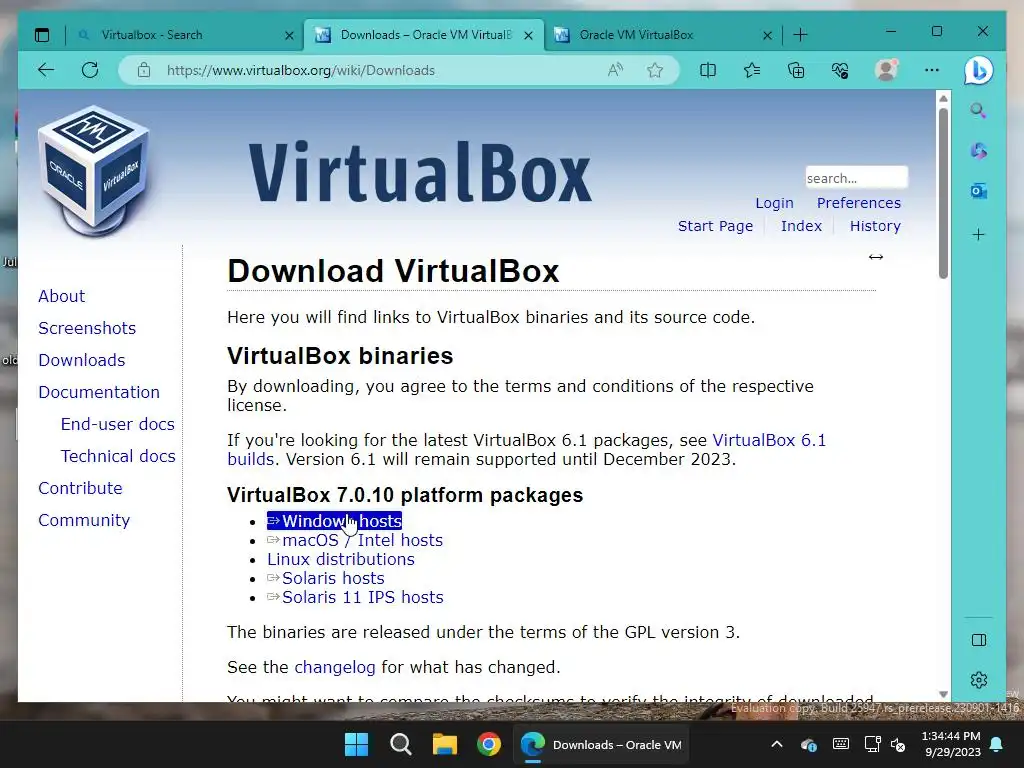Open the notification bell
This screenshot has width=1024, height=768.
(997, 744)
